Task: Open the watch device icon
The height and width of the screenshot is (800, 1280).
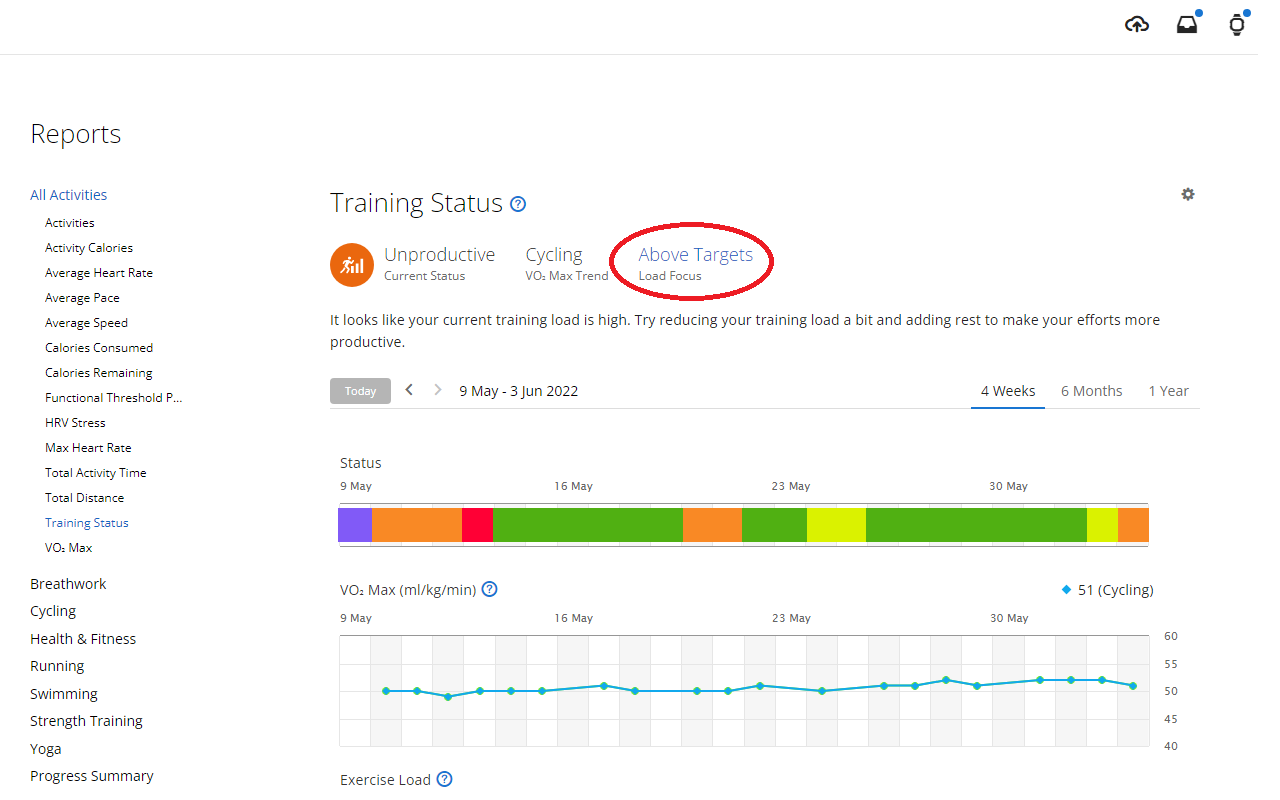Action: point(1237,25)
